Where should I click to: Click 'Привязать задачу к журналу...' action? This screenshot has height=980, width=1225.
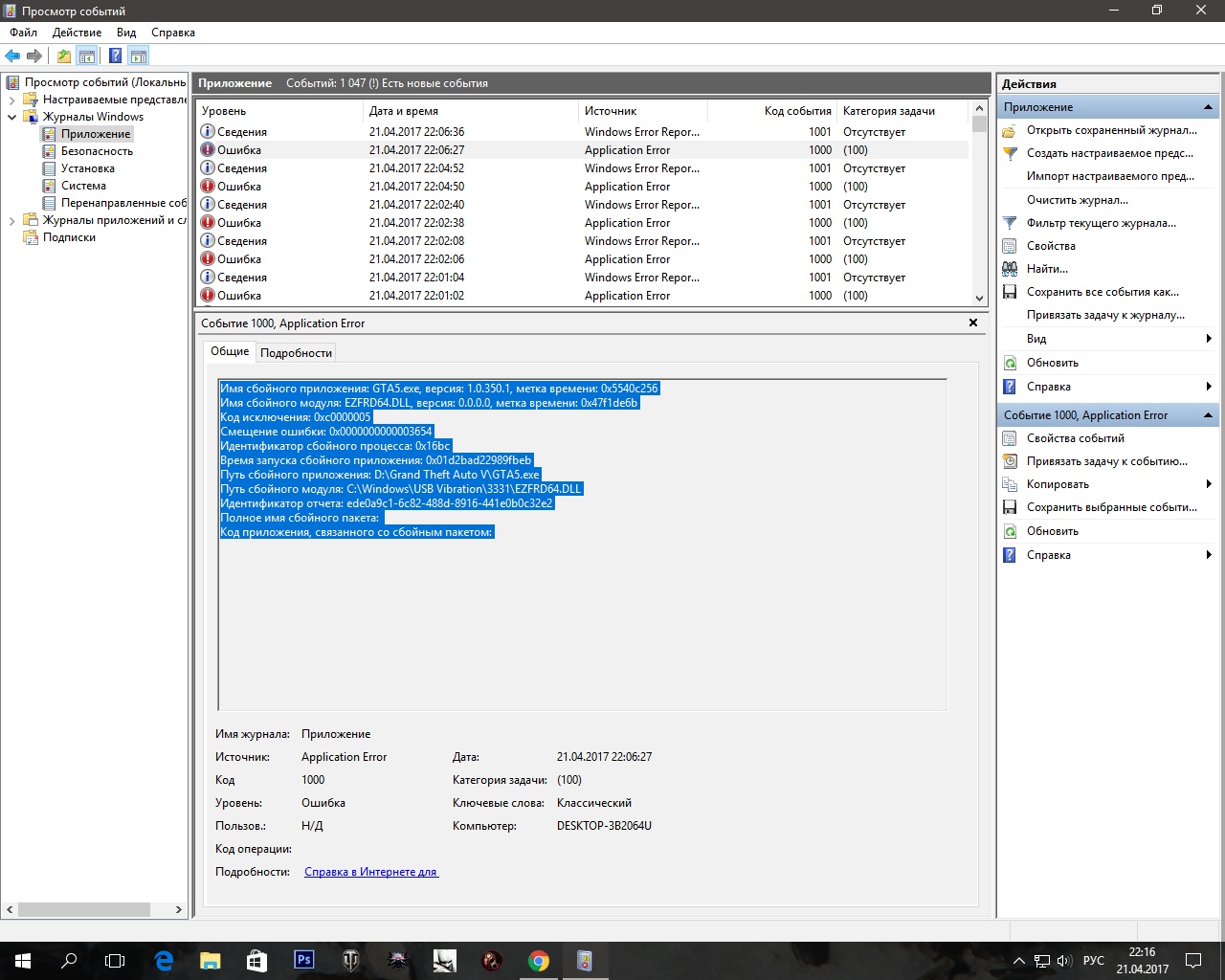[1105, 315]
